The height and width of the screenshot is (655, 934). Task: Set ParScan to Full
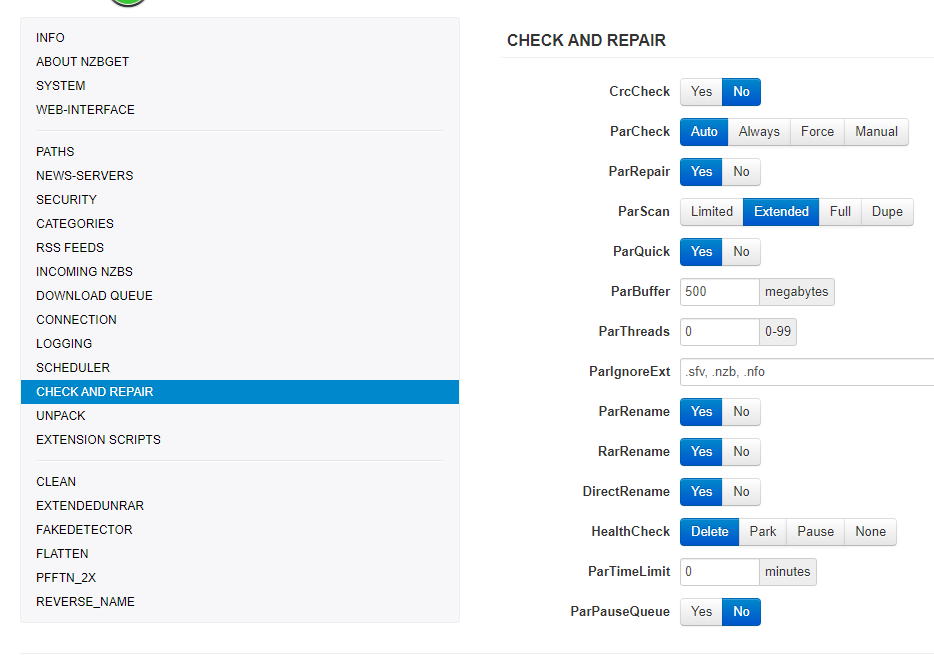point(840,212)
